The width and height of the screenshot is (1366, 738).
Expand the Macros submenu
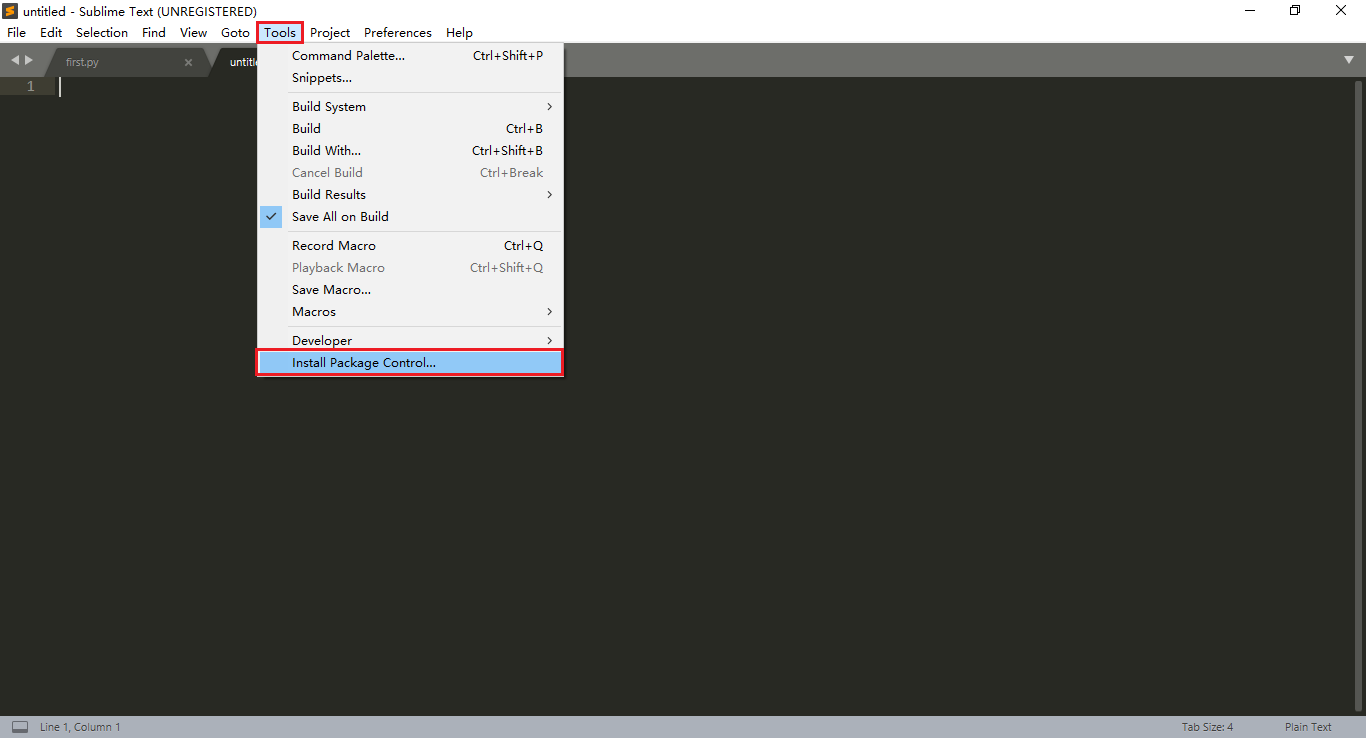[313, 311]
